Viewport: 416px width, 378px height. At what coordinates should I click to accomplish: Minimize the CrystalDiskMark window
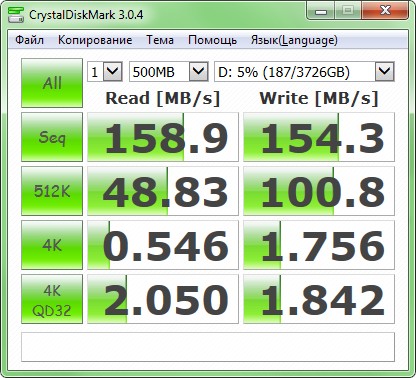321,11
